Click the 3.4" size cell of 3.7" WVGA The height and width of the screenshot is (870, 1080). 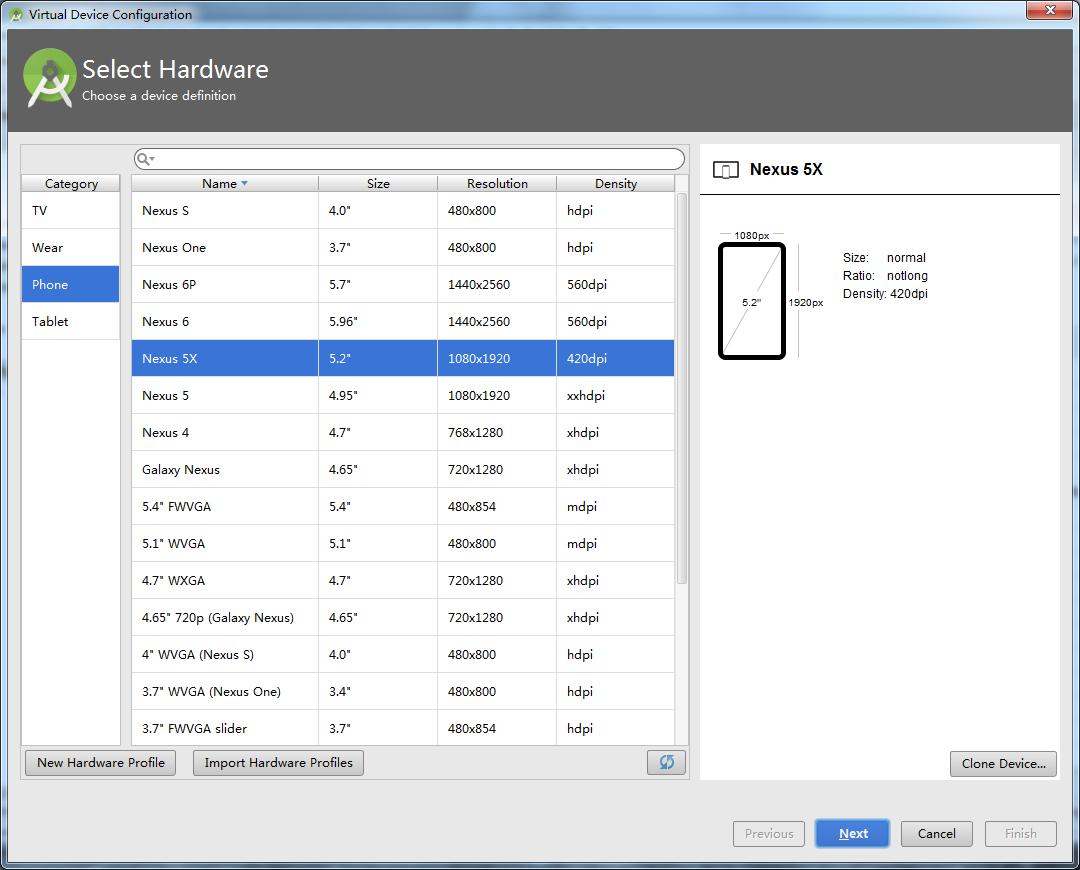tap(378, 692)
